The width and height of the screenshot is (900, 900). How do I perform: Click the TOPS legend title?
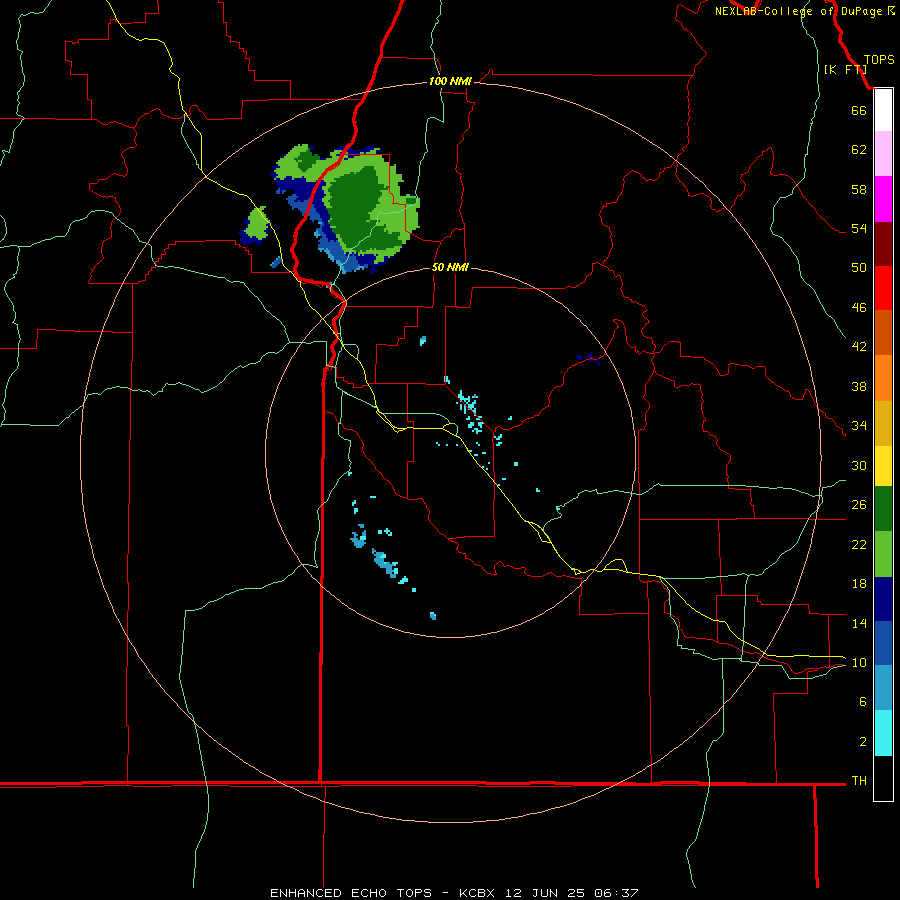click(879, 59)
